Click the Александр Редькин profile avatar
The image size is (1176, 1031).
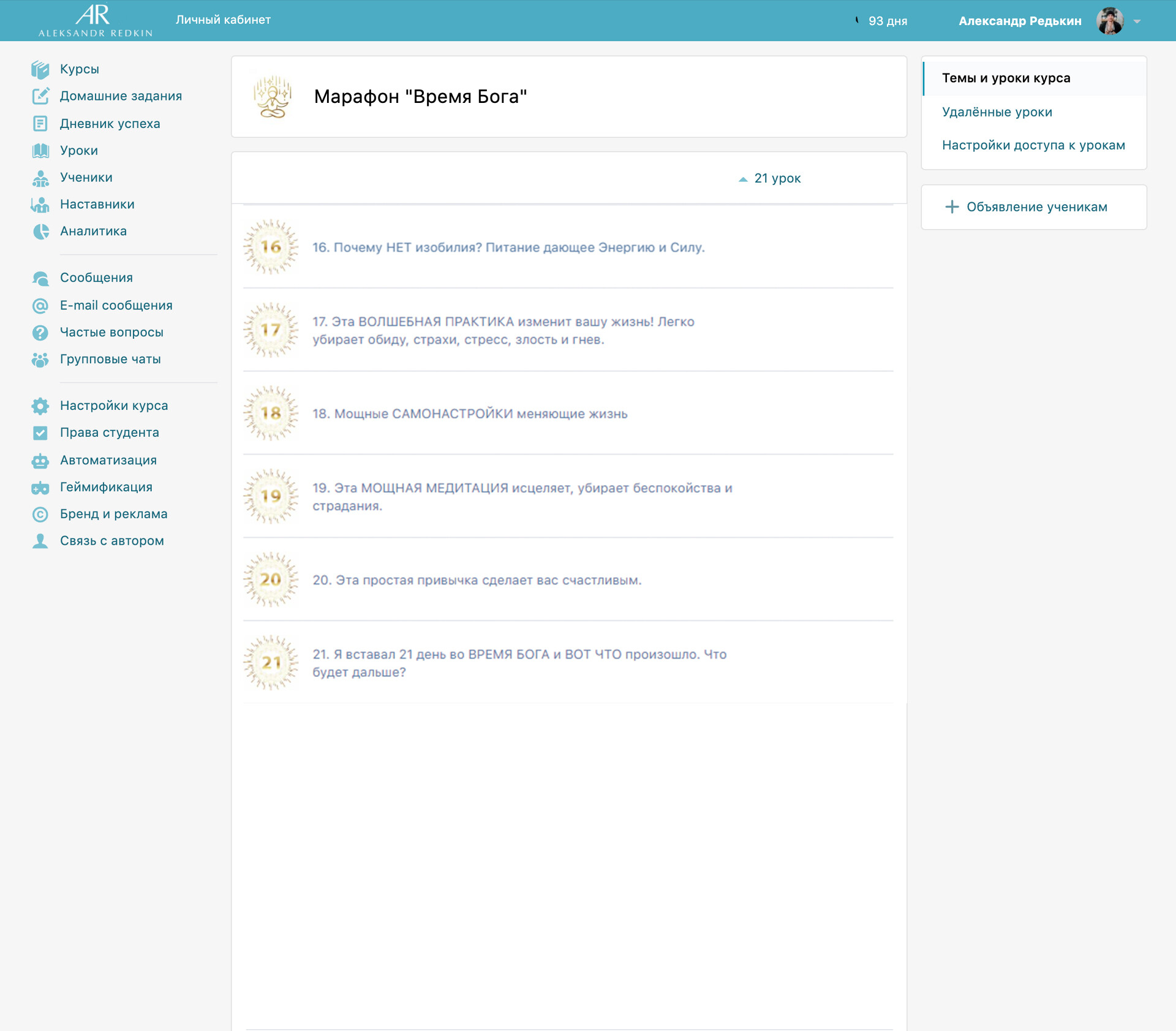pos(1110,21)
